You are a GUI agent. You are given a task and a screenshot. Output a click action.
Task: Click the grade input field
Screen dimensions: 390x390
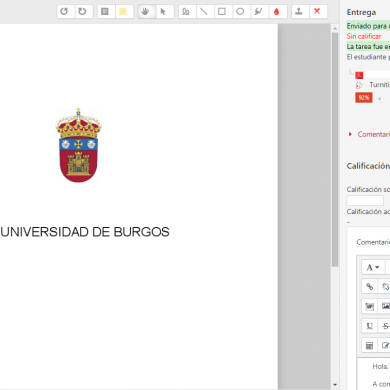[365, 200]
